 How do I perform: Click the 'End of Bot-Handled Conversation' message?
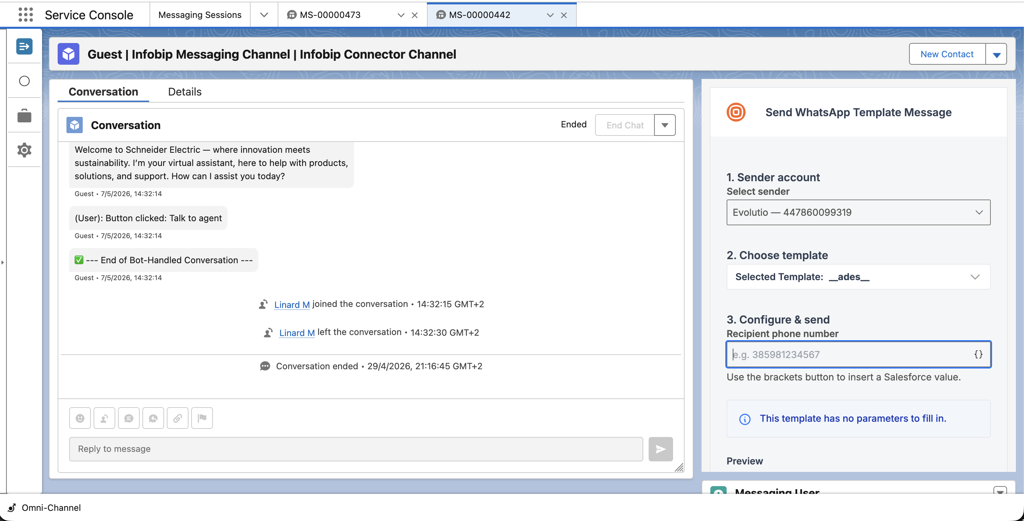pos(164,260)
